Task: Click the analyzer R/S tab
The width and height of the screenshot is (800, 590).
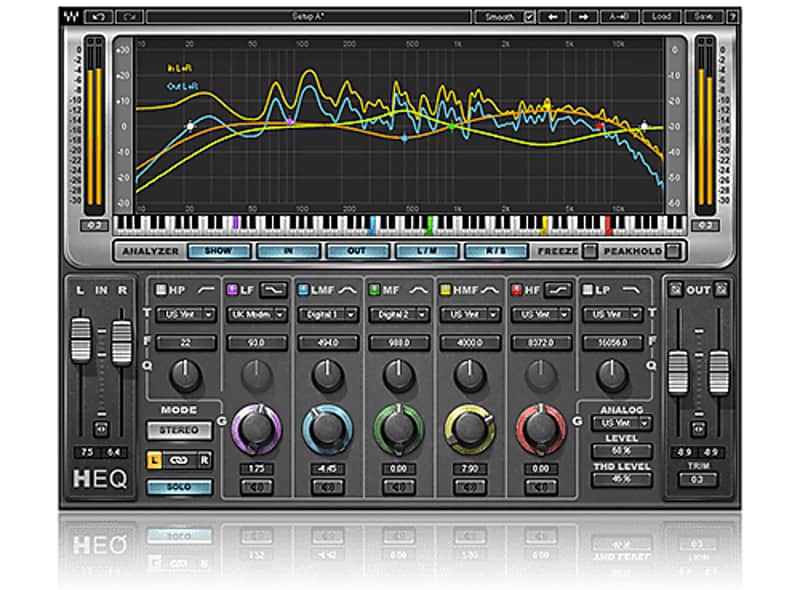Action: click(x=495, y=251)
